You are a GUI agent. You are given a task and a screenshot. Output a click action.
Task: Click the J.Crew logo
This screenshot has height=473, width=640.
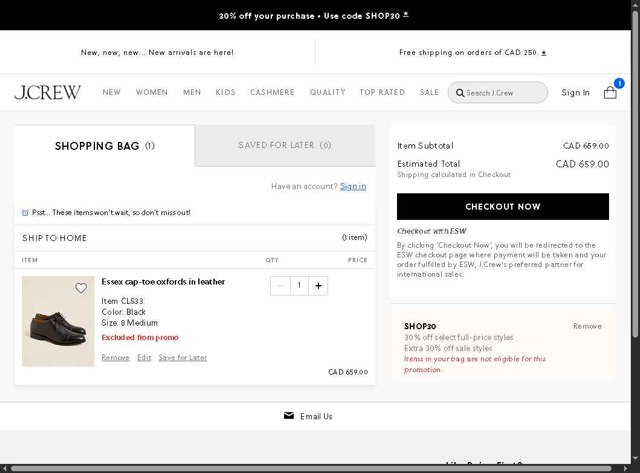pos(48,93)
